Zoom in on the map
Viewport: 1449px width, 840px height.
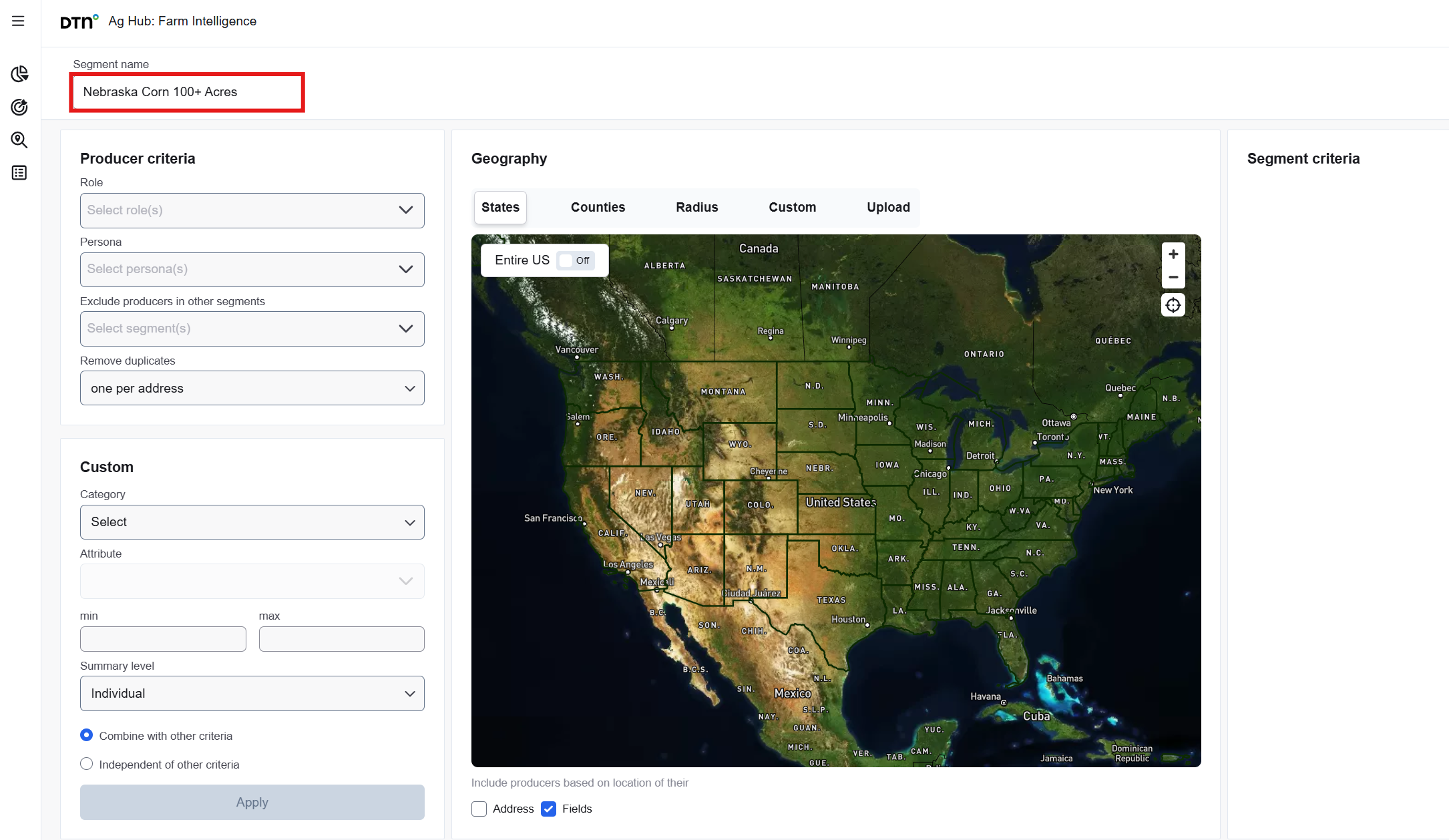click(1173, 254)
